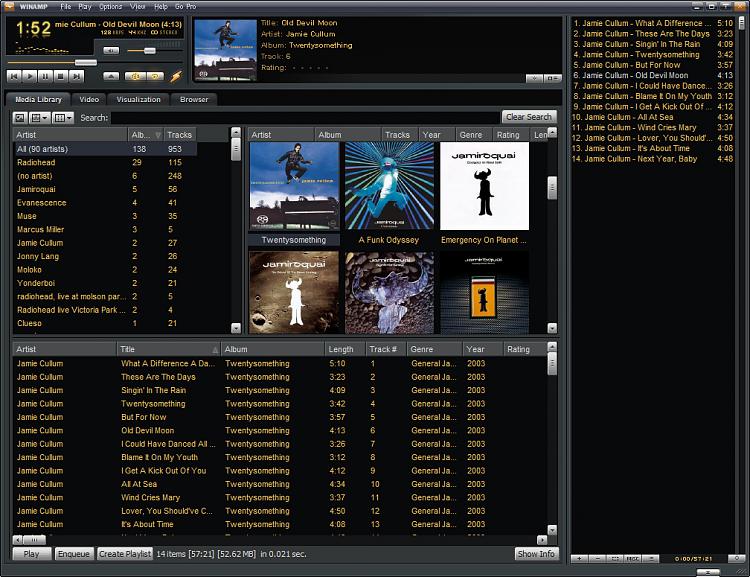Click the Clear Search button
This screenshot has height=577, width=750.
coord(529,117)
